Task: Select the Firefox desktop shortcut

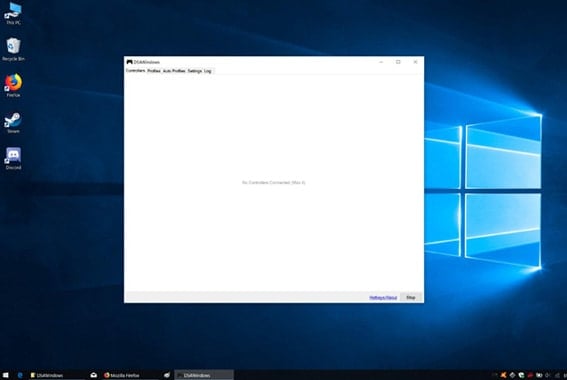Action: 13,85
